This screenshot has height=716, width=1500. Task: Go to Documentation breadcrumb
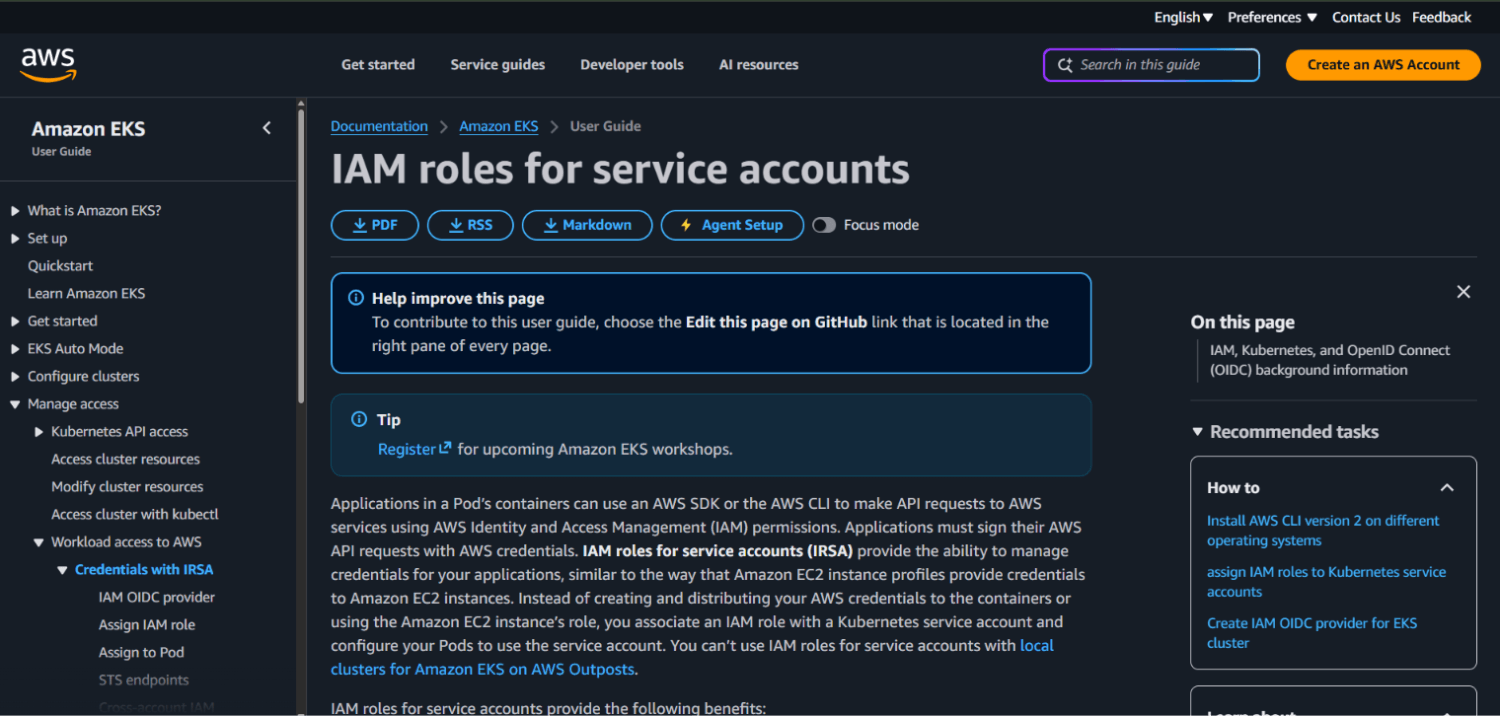[379, 126]
